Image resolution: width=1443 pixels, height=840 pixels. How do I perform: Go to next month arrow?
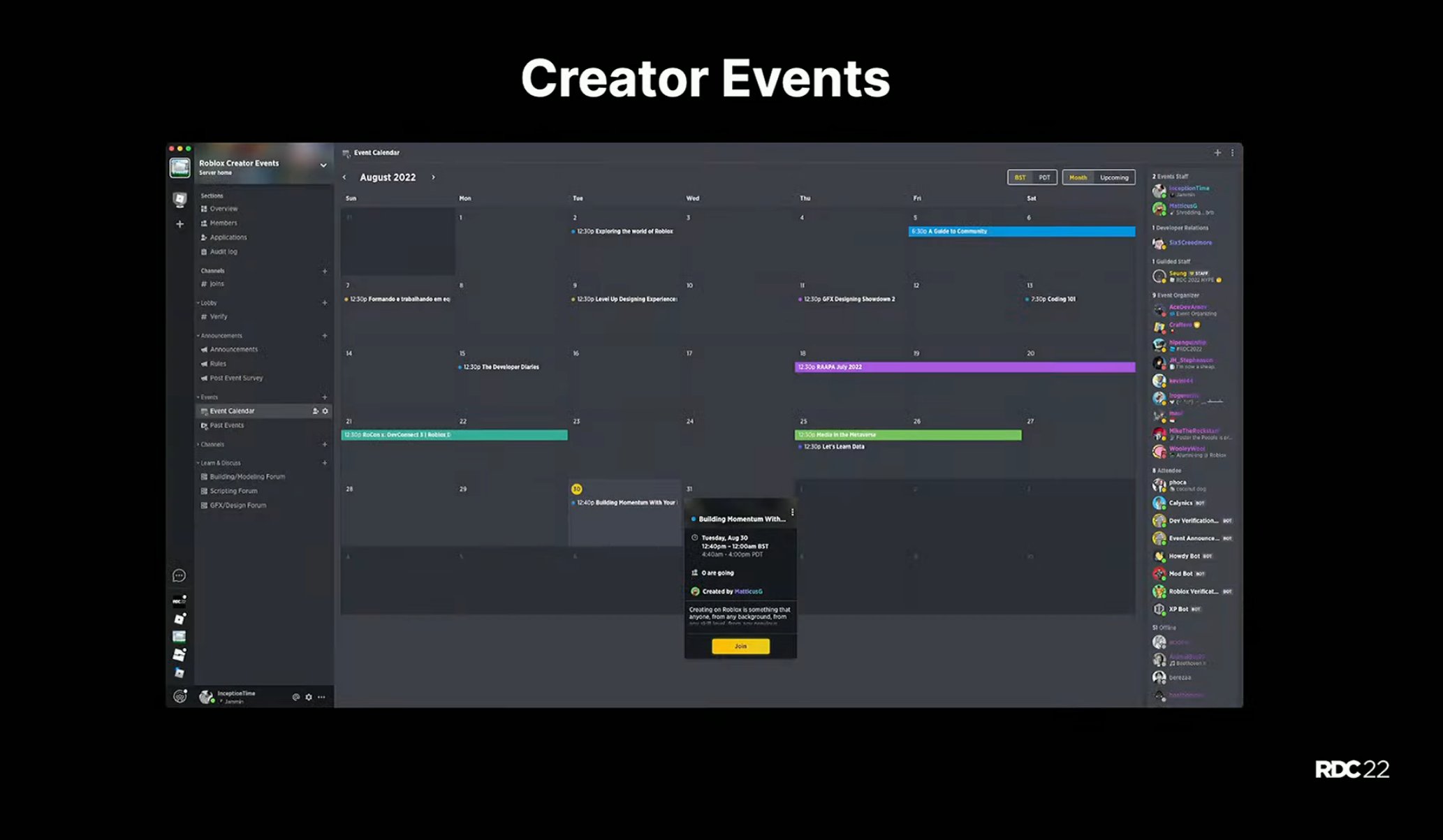[433, 177]
